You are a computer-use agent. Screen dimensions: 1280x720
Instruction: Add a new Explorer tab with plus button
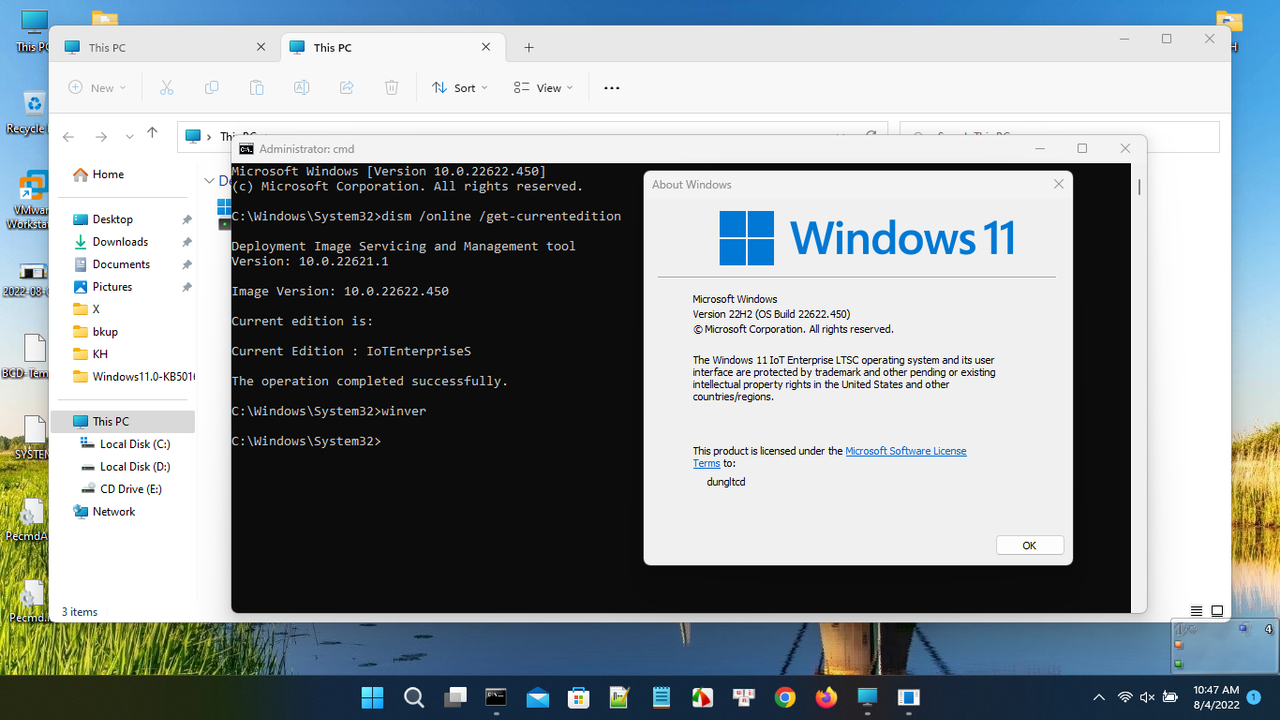click(x=529, y=47)
